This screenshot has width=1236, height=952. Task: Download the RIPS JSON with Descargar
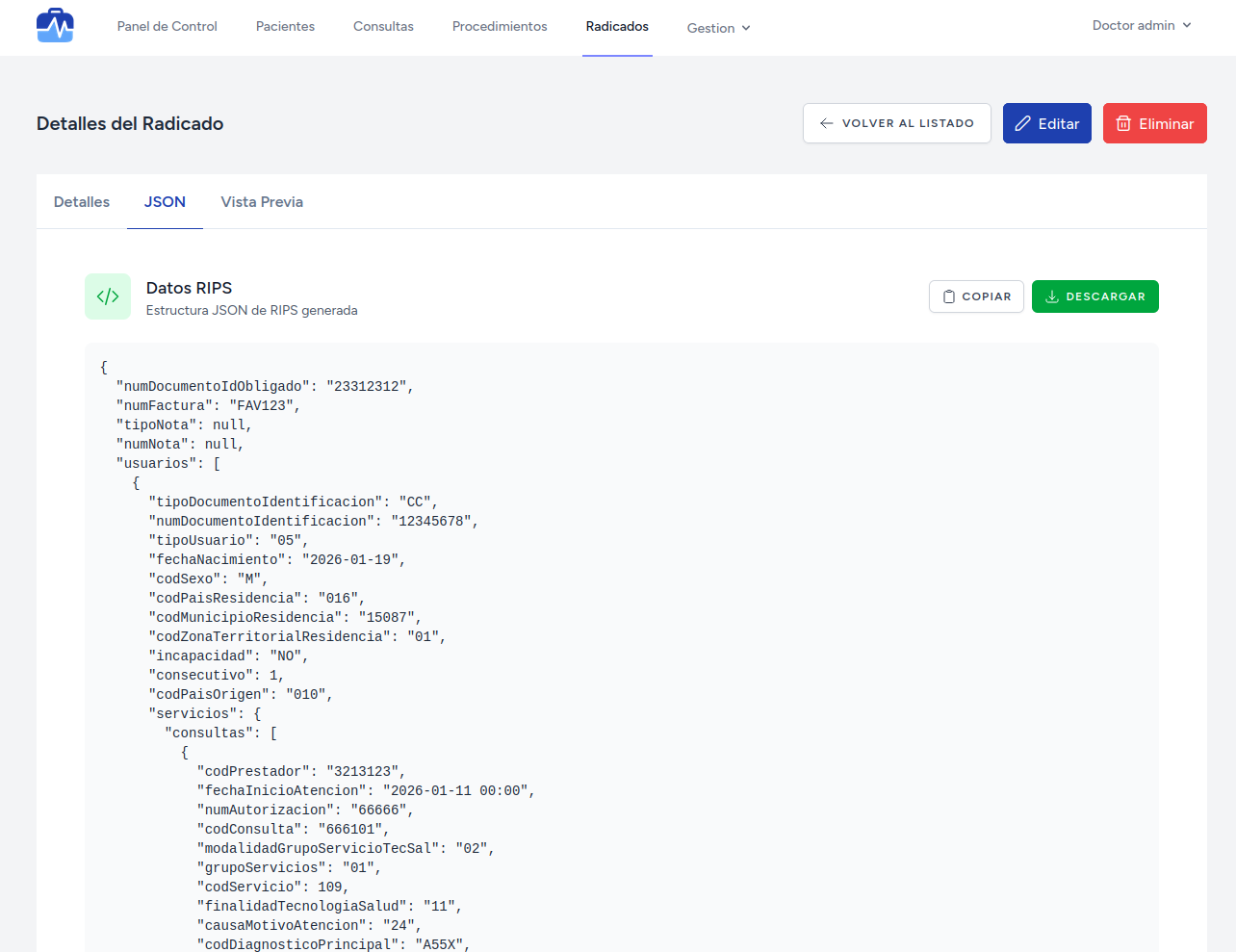1094,296
